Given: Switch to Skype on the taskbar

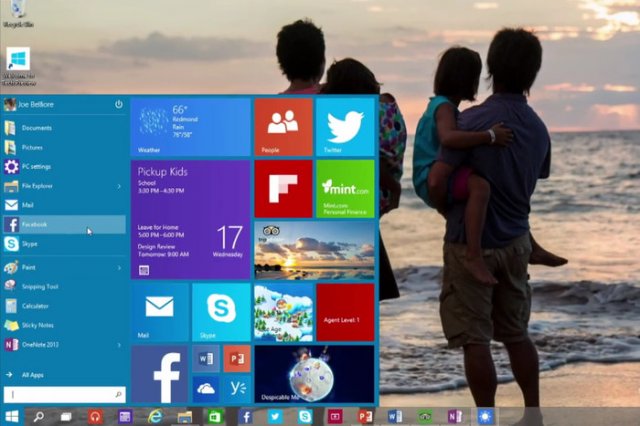Looking at the screenshot, I should tap(305, 417).
